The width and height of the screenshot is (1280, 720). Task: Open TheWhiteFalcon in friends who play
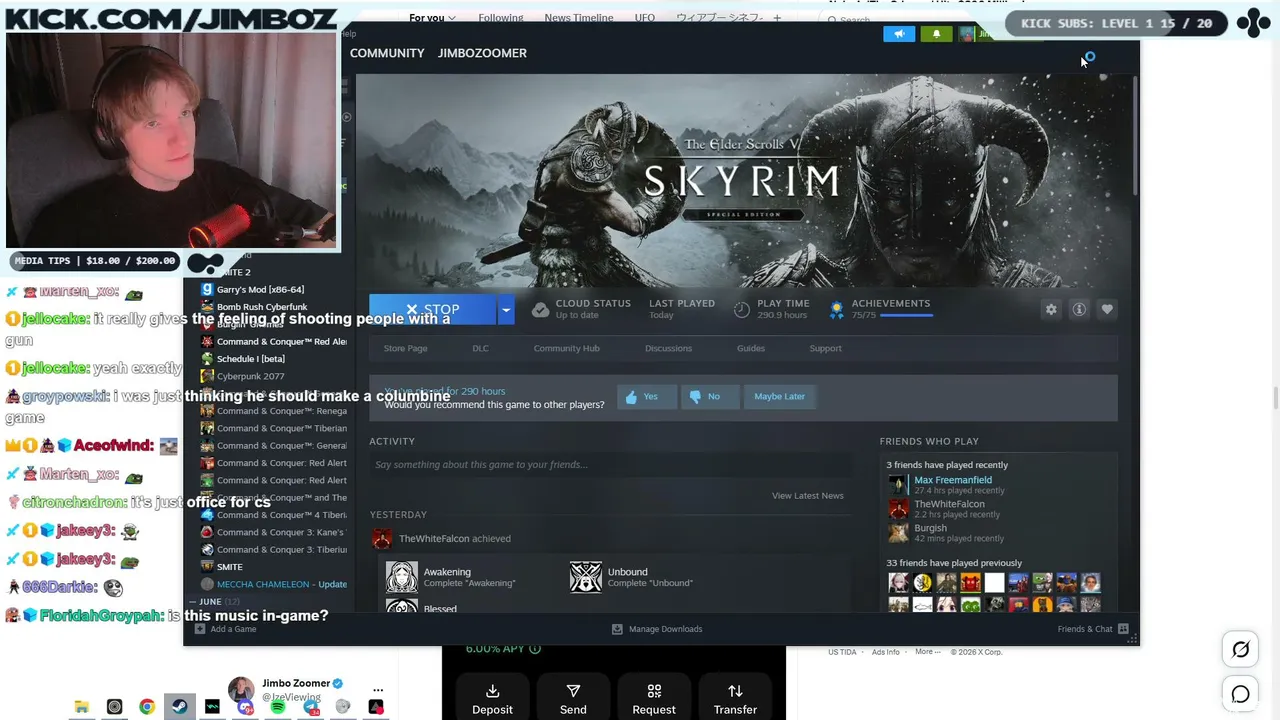coord(949,504)
